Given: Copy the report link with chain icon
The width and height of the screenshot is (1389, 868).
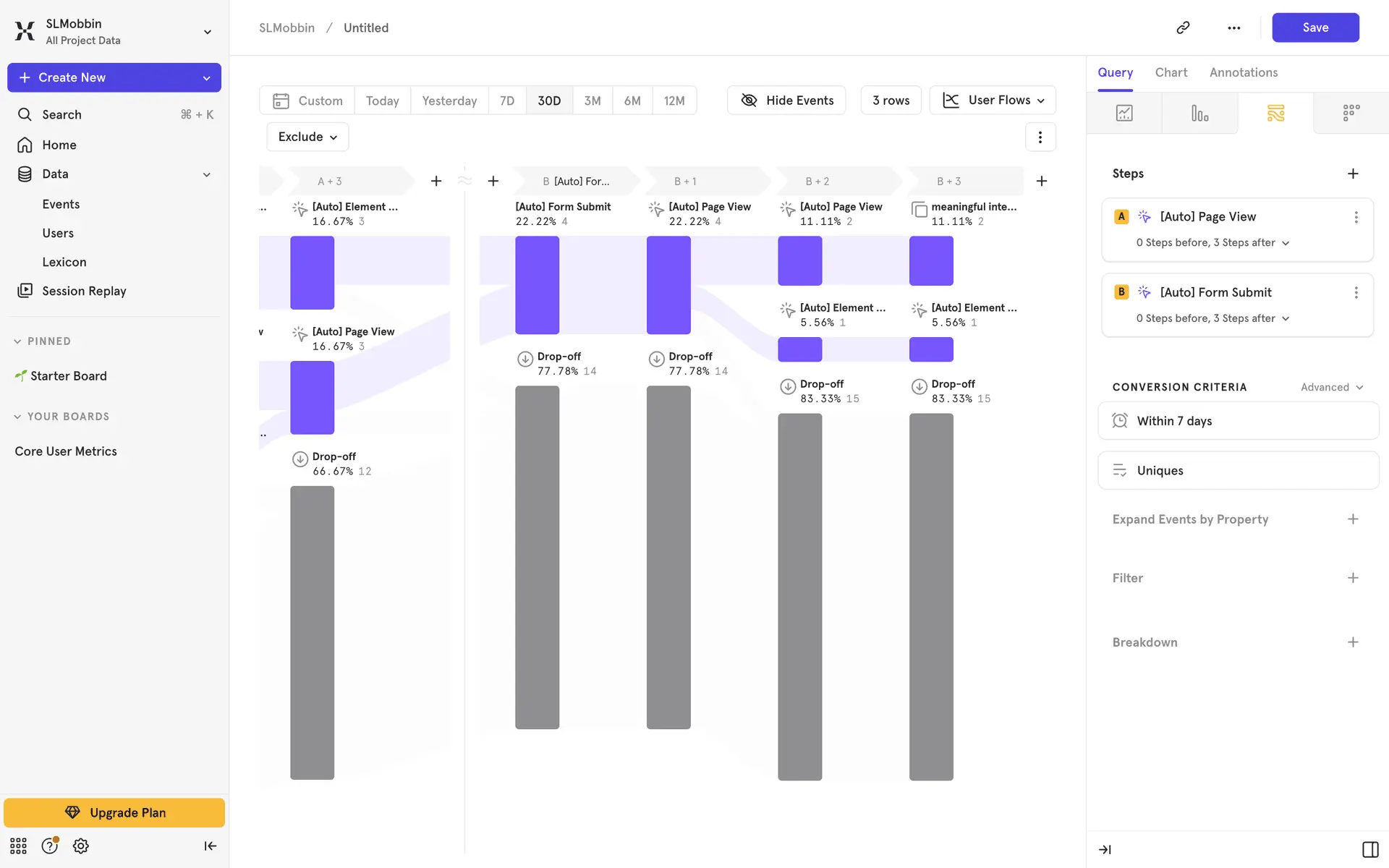Looking at the screenshot, I should [x=1183, y=27].
